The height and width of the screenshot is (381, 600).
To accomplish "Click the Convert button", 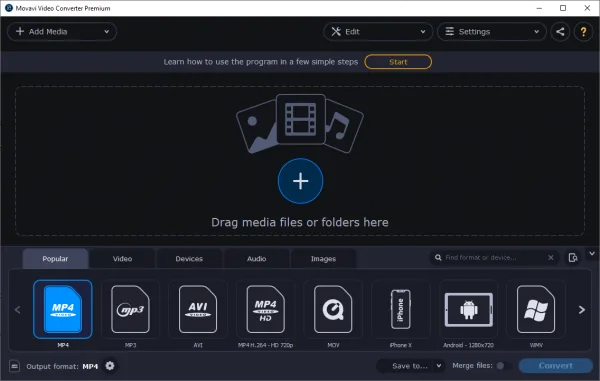I will click(x=556, y=366).
